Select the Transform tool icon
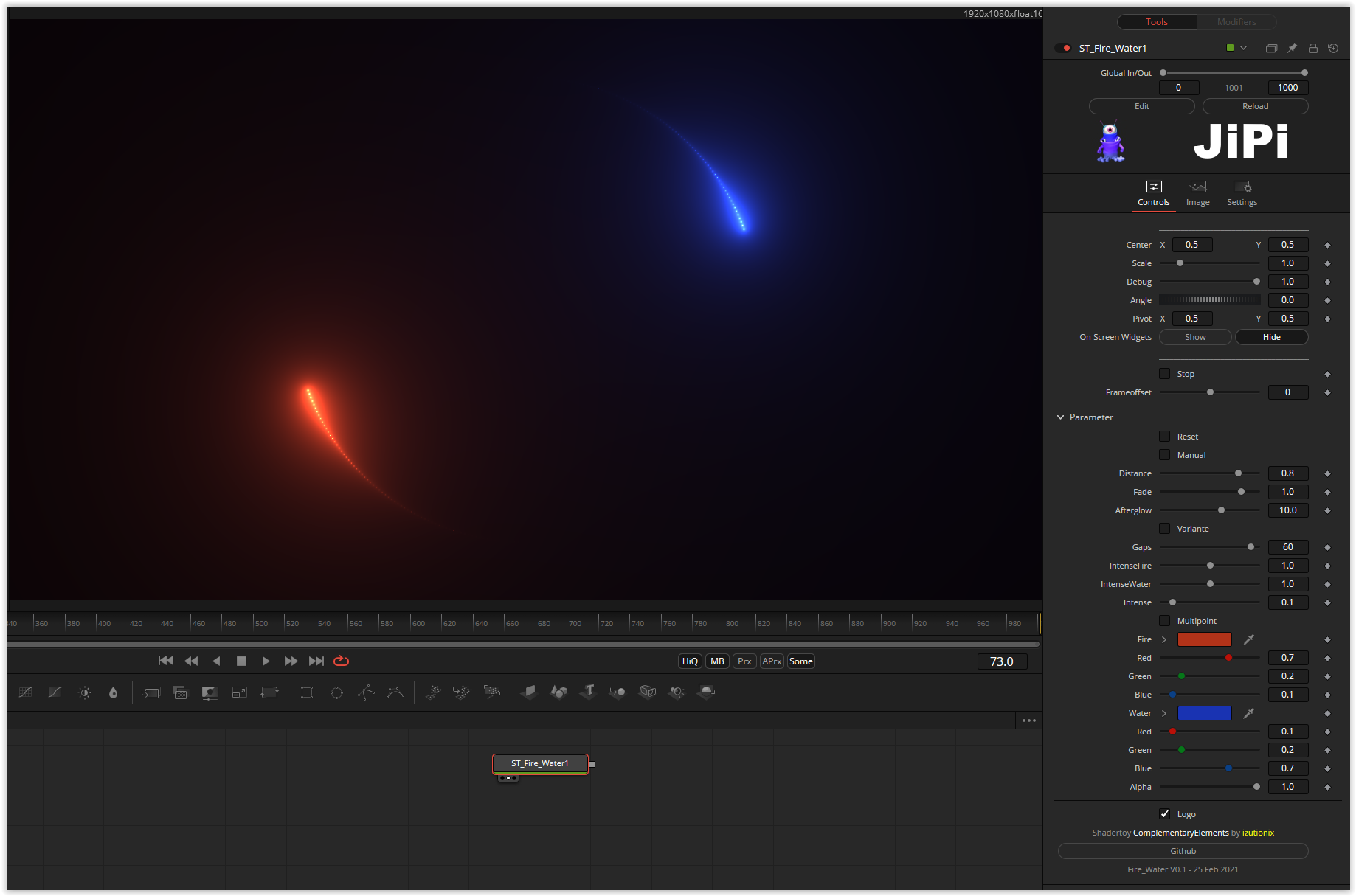The image size is (1356, 896). 269,692
